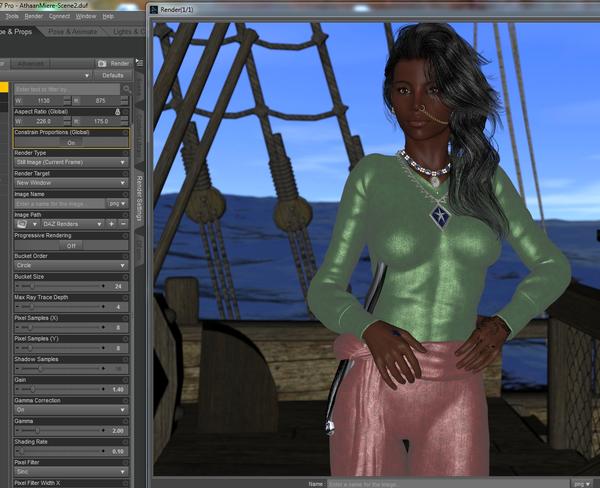This screenshot has width=600, height=488.
Task: Click the filter search magnifier icon
Action: 127,89
